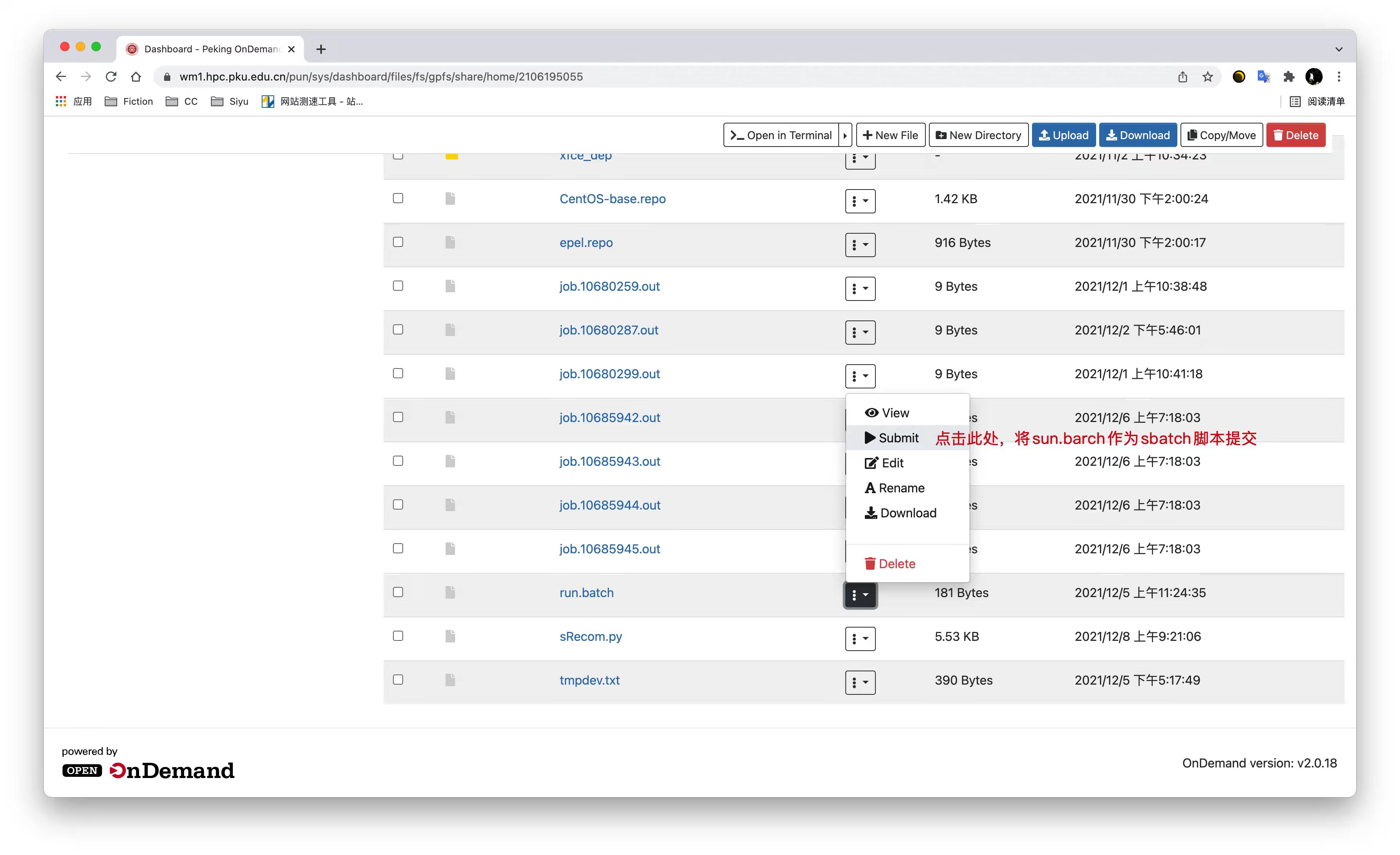Screen dimensions: 1400x855
Task: Click the blue Upload button
Action: point(1064,135)
